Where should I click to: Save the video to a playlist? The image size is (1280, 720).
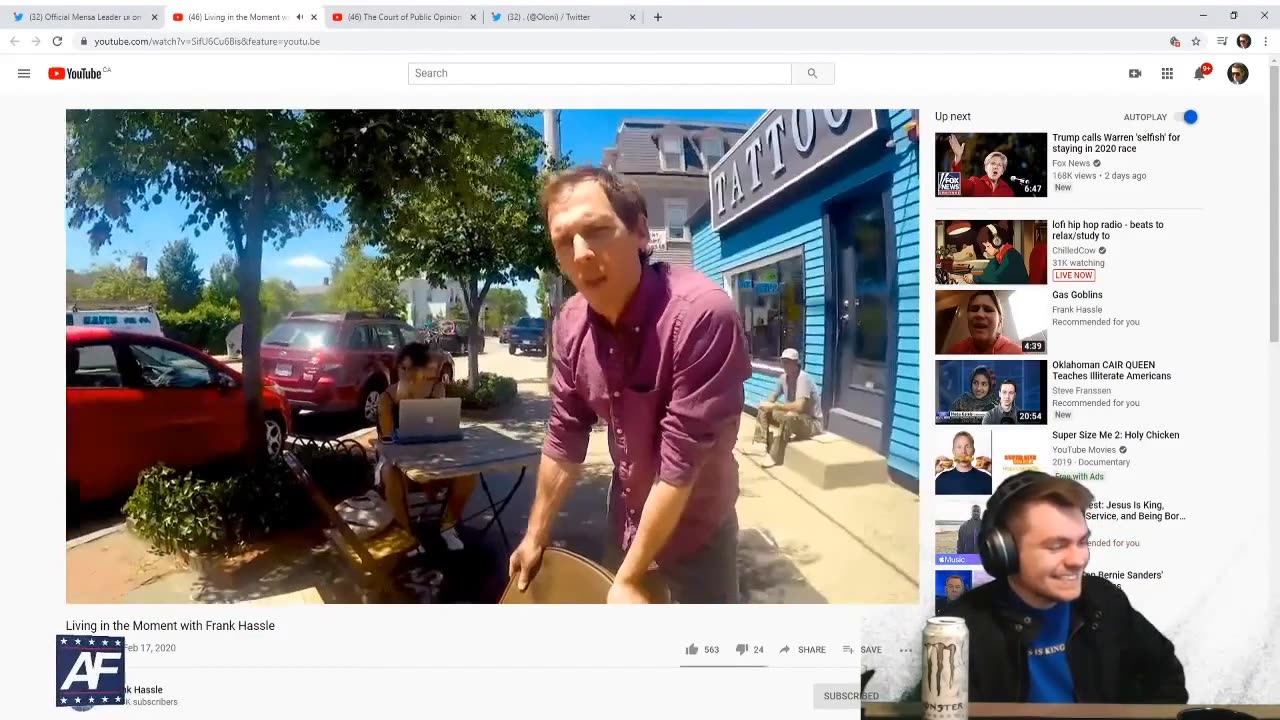click(862, 649)
